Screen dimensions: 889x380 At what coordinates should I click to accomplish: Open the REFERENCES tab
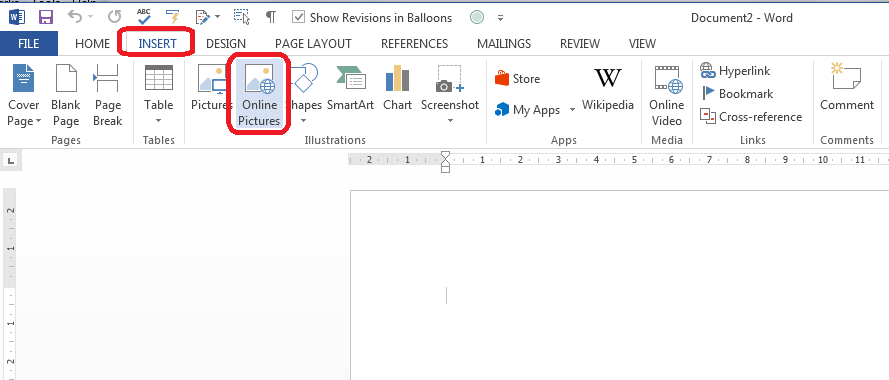click(414, 44)
